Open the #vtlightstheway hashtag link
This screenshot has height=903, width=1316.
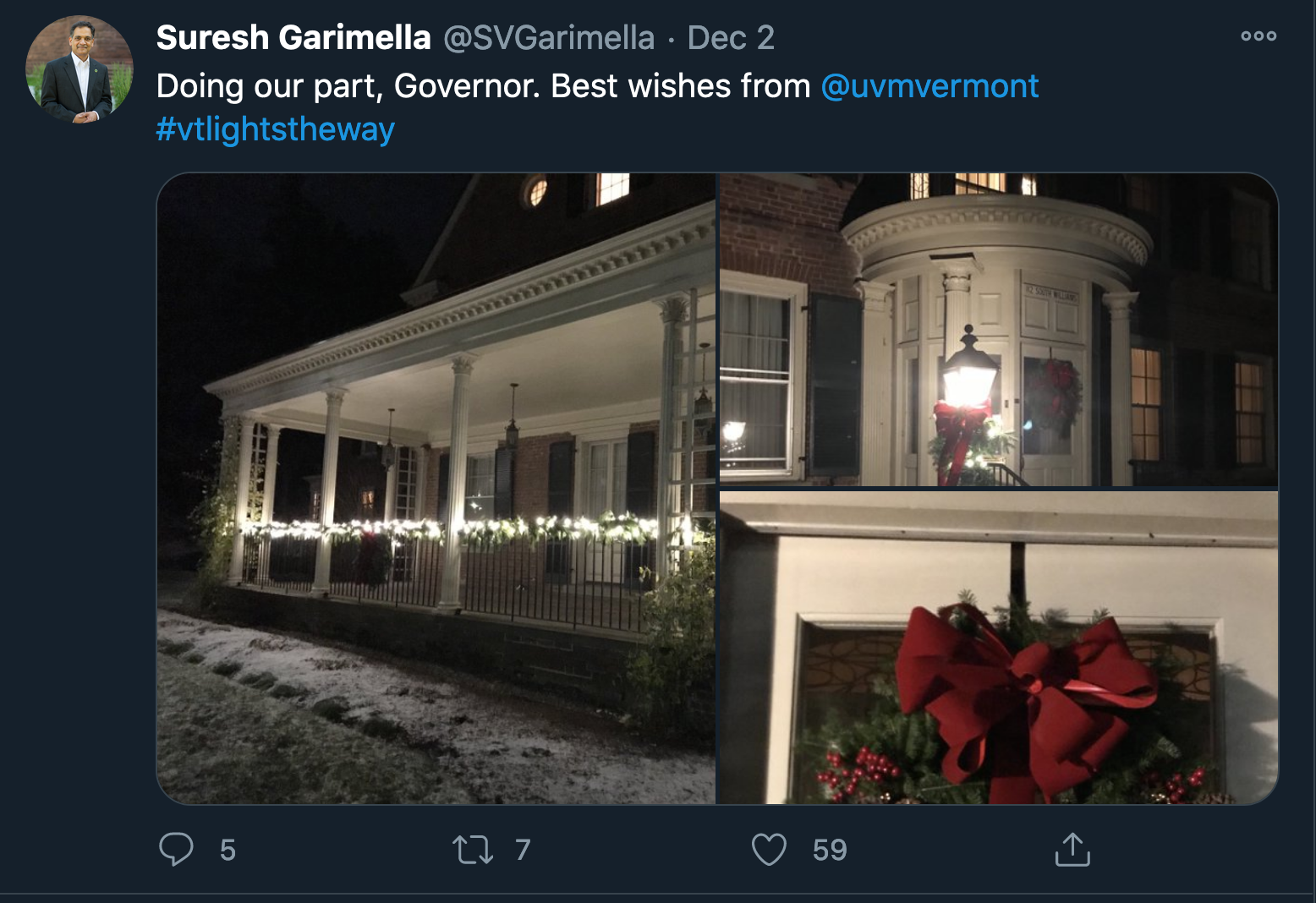(276, 129)
